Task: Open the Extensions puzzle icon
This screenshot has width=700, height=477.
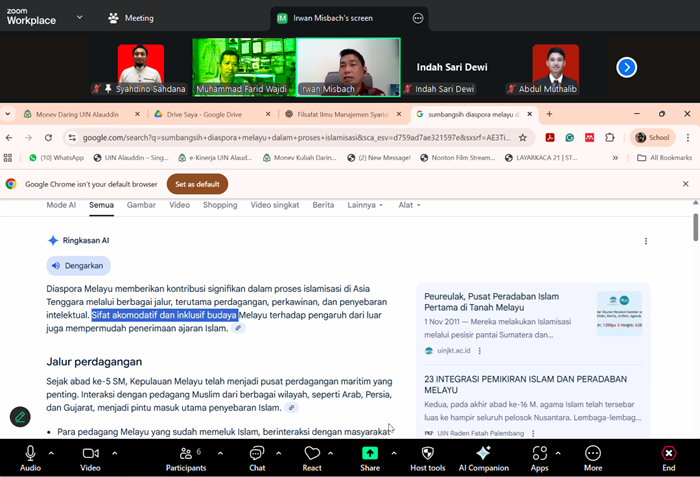Action: (x=610, y=138)
